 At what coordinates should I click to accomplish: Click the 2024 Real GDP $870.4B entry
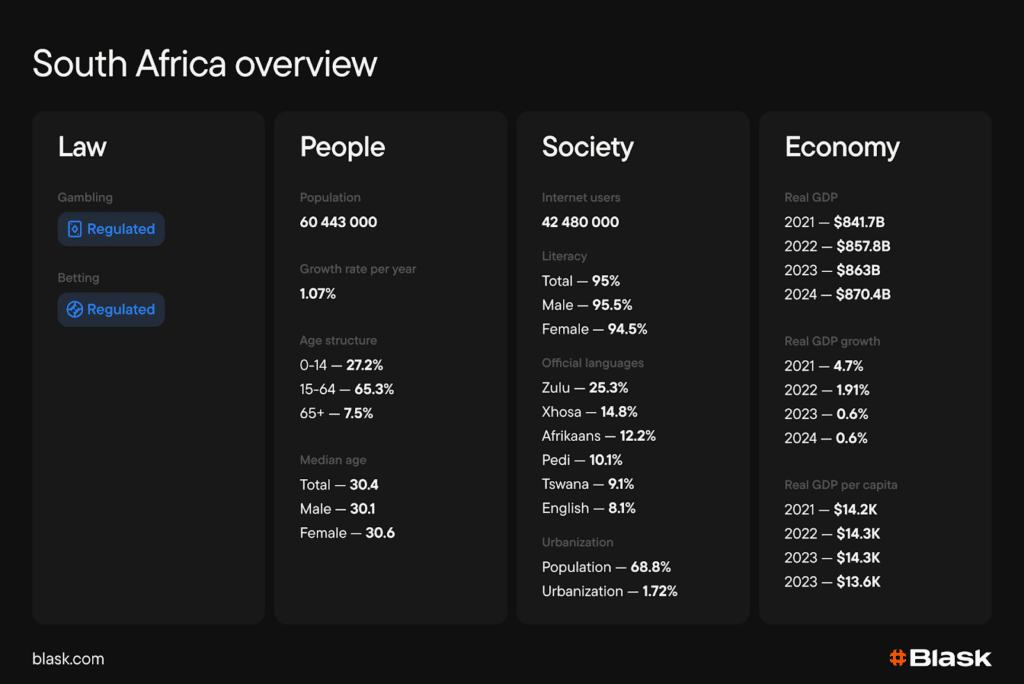pos(837,294)
